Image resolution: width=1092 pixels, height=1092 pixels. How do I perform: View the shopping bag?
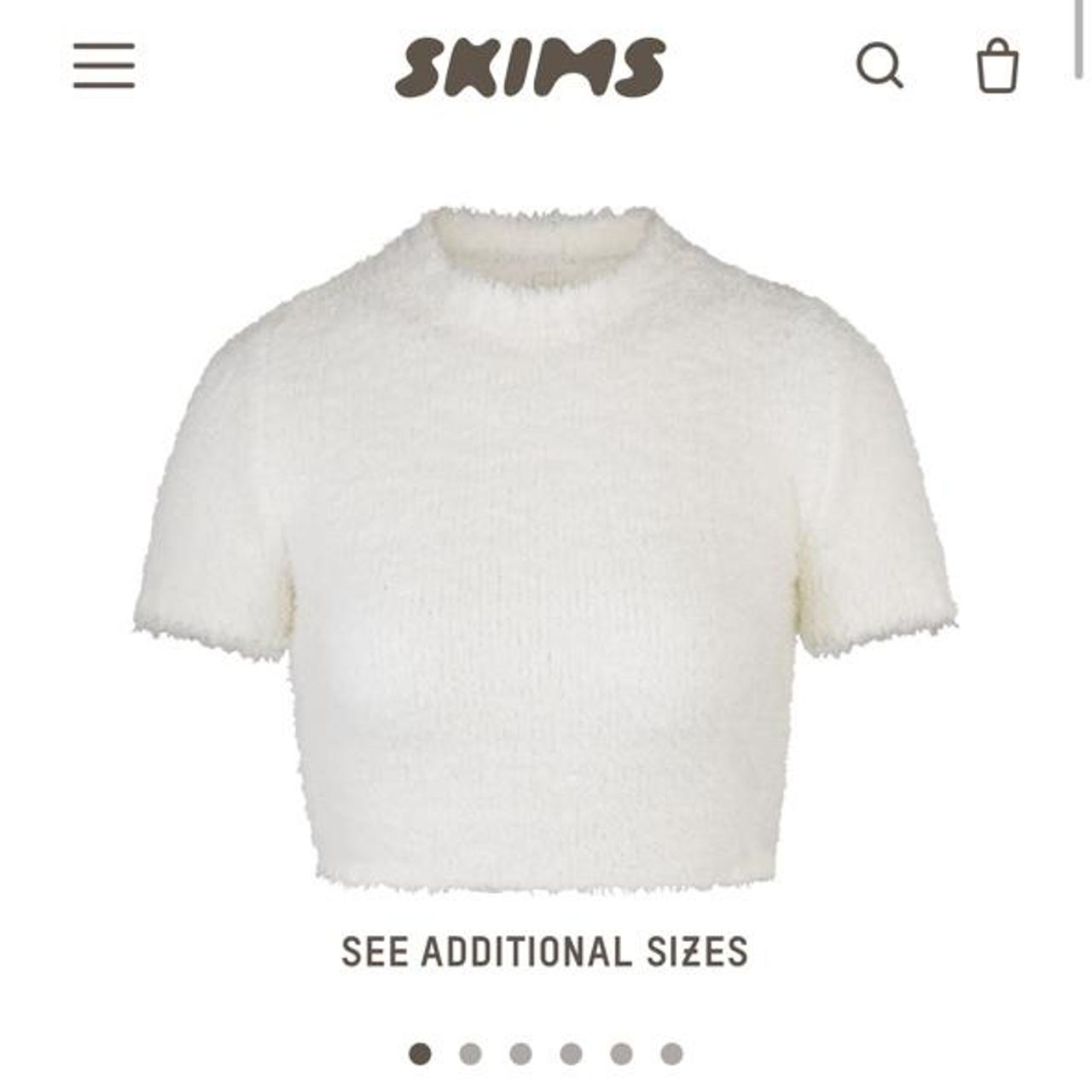click(x=997, y=65)
